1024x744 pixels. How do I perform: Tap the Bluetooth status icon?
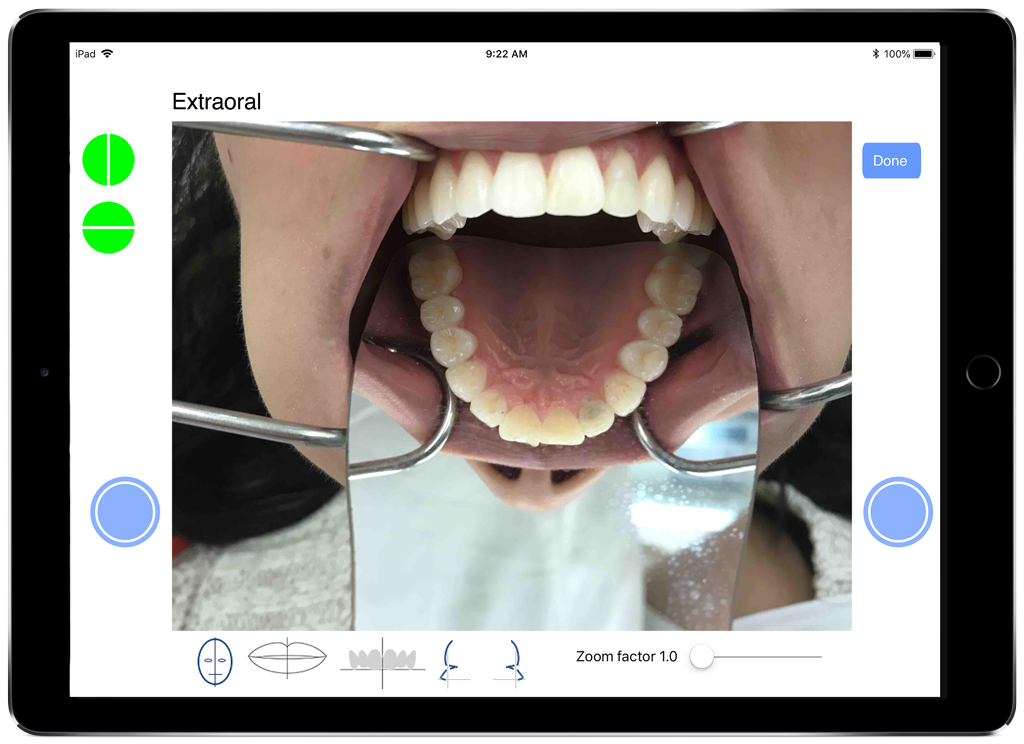click(x=875, y=54)
